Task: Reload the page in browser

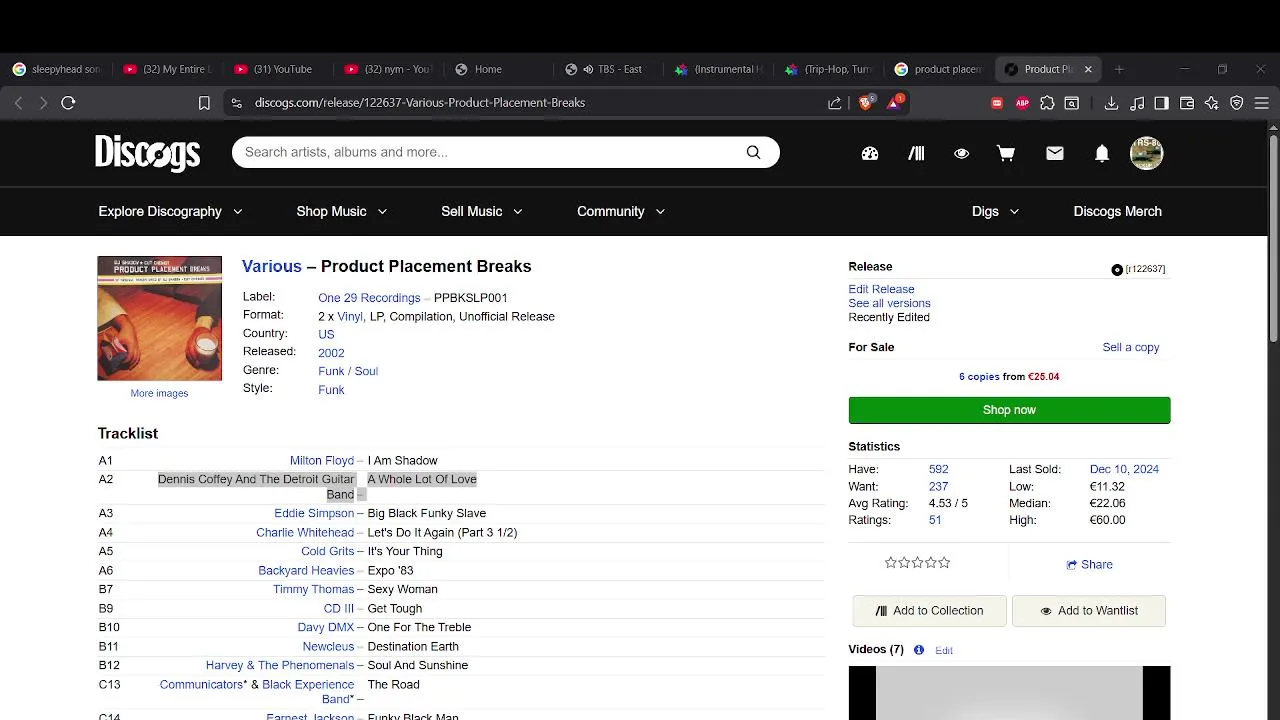Action: 68,102
